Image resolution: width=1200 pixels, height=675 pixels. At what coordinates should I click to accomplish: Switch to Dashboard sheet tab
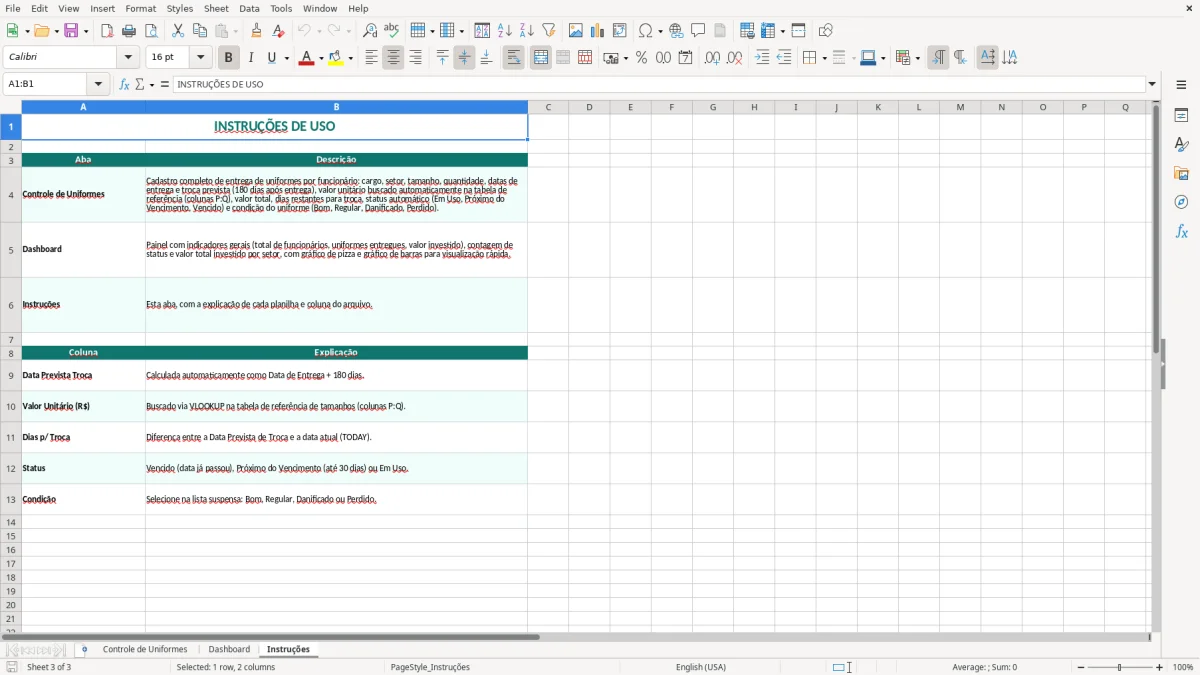point(229,650)
